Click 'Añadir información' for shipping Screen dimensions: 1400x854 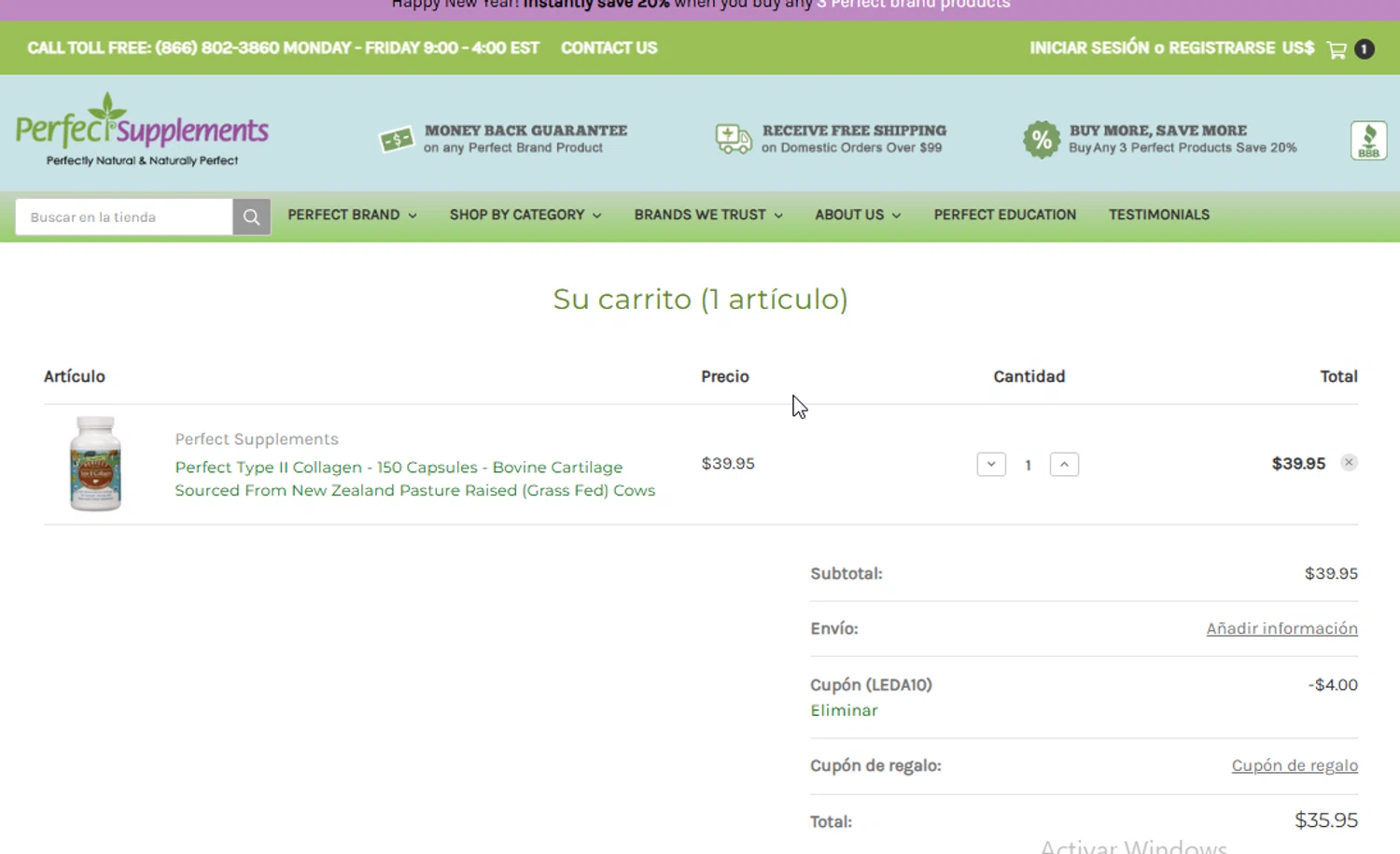(x=1281, y=629)
